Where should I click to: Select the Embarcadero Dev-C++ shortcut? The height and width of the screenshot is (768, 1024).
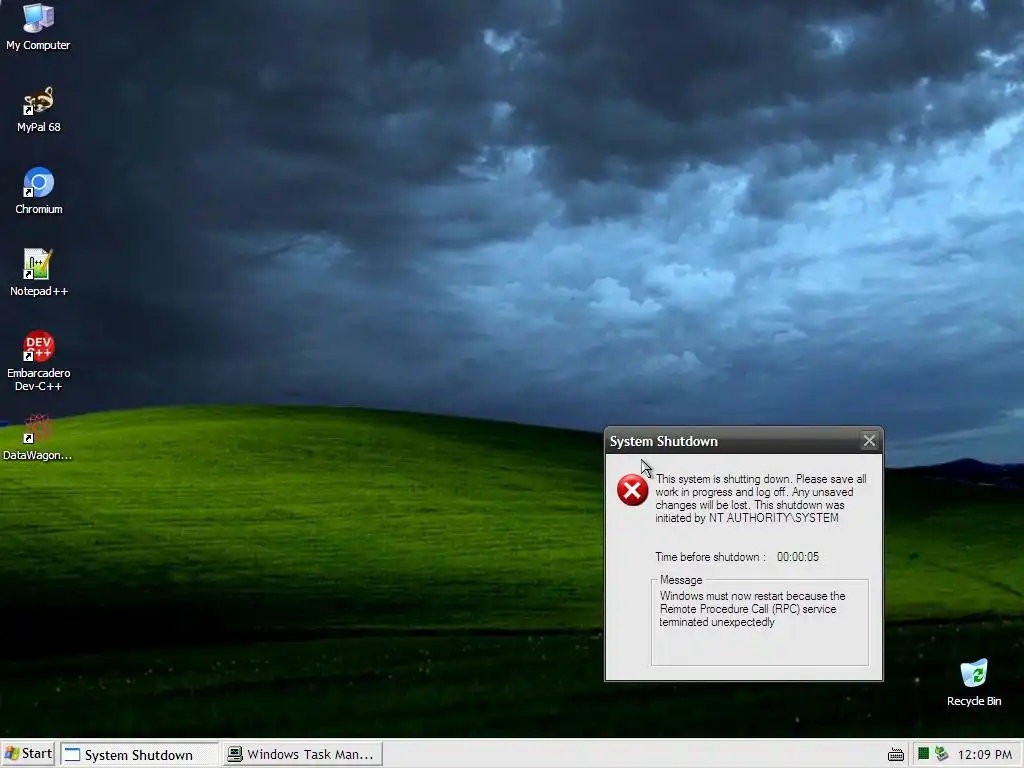coord(39,361)
